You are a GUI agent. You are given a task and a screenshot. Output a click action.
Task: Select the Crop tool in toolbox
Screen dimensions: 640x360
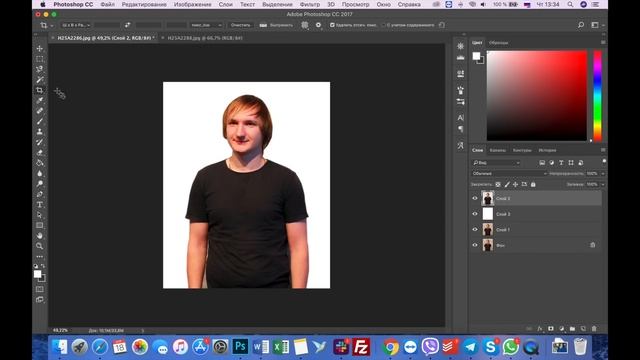[40, 90]
